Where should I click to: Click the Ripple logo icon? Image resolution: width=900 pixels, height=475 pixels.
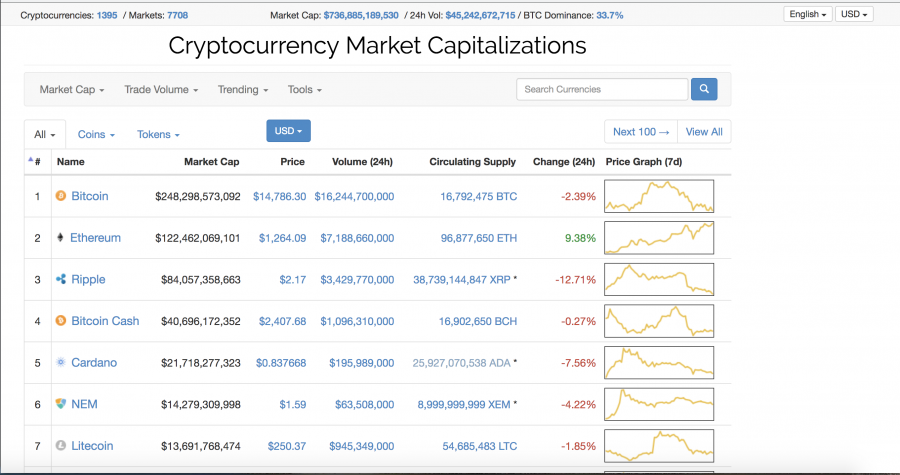point(61,279)
